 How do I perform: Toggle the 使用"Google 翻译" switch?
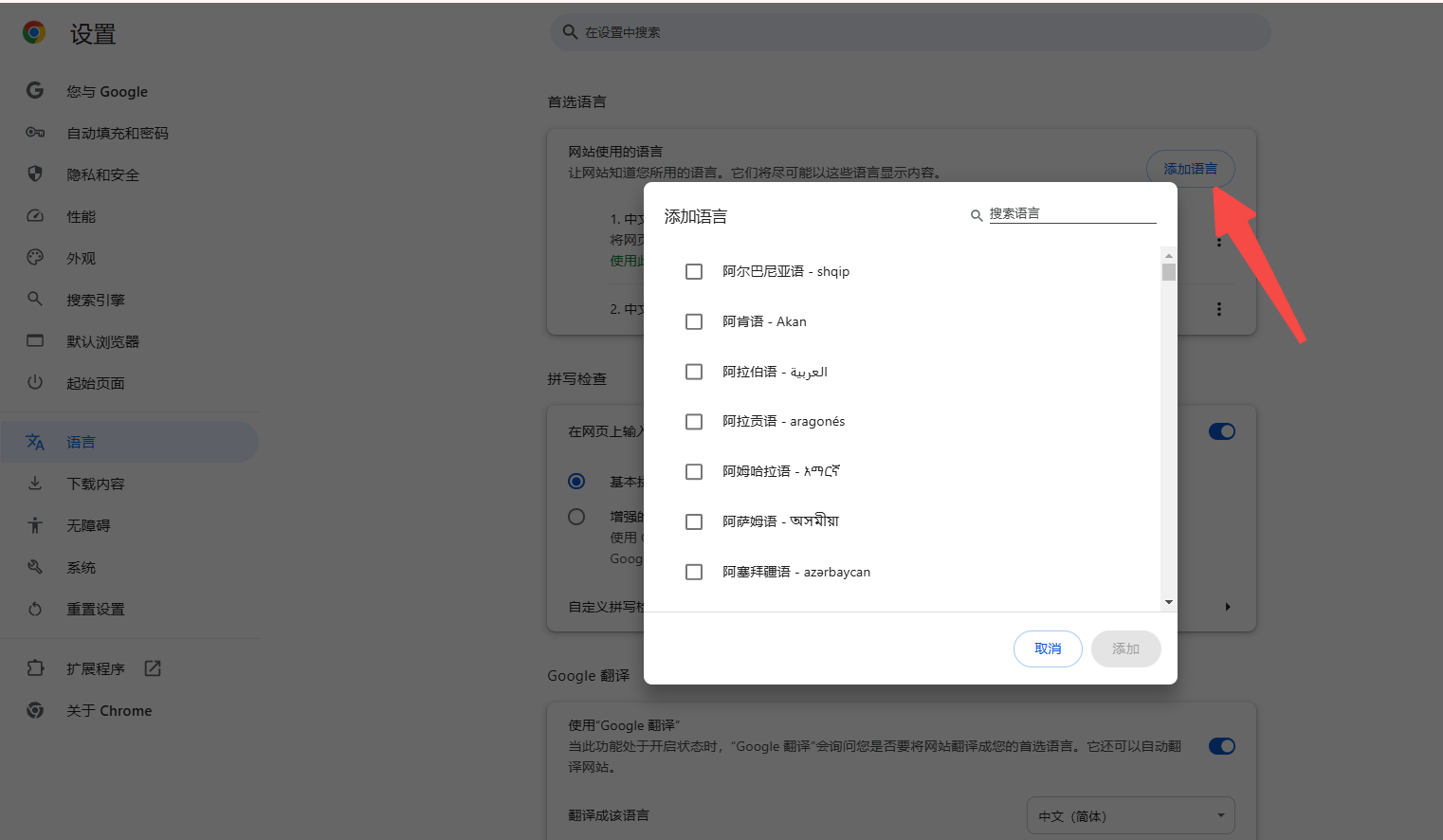click(1222, 746)
